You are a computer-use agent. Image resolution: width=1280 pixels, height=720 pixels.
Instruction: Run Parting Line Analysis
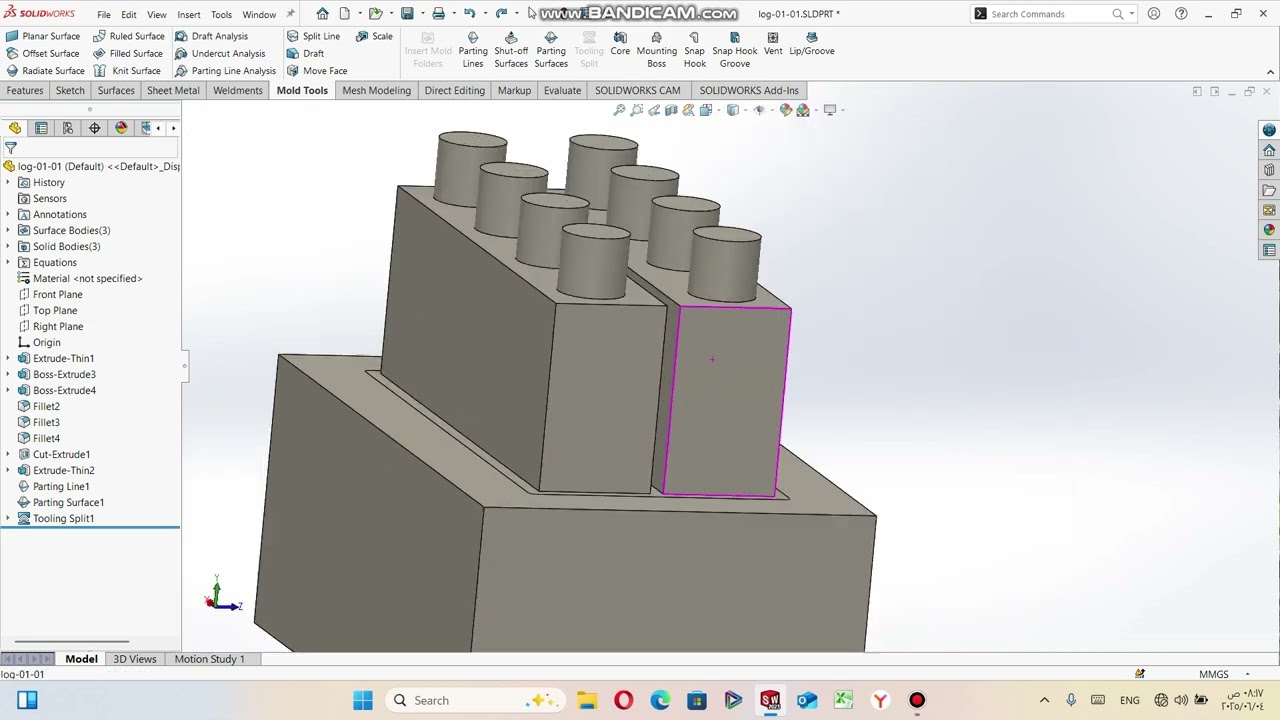225,71
